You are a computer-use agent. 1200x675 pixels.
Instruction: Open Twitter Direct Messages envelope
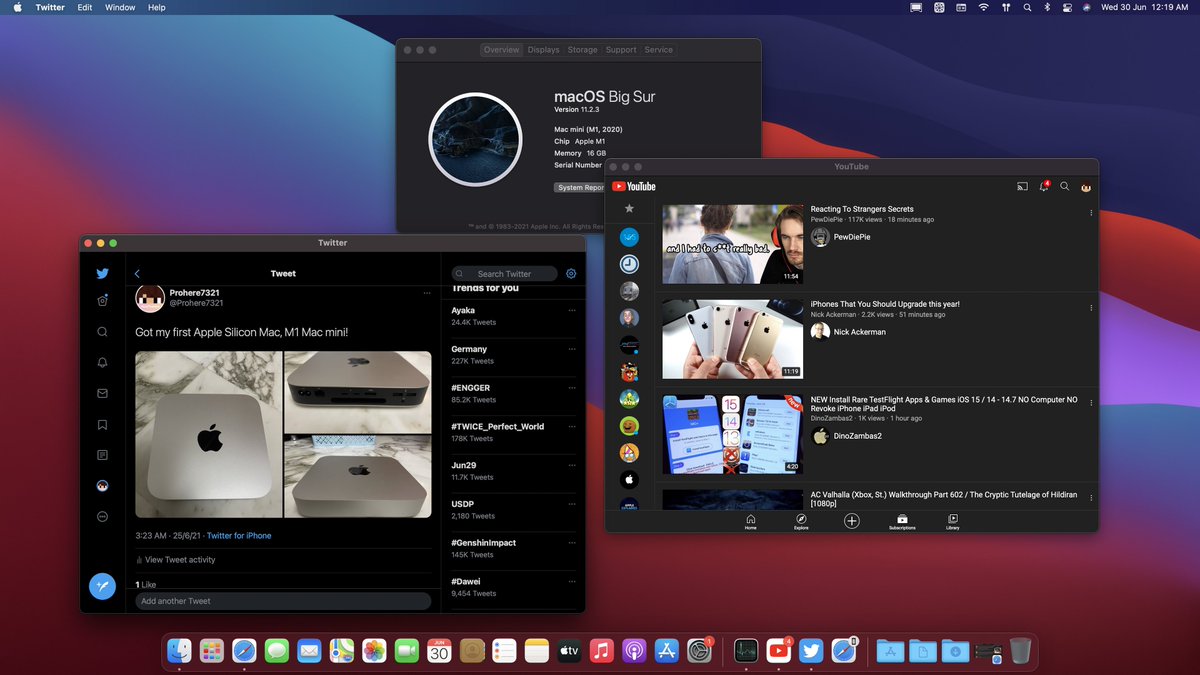click(102, 393)
